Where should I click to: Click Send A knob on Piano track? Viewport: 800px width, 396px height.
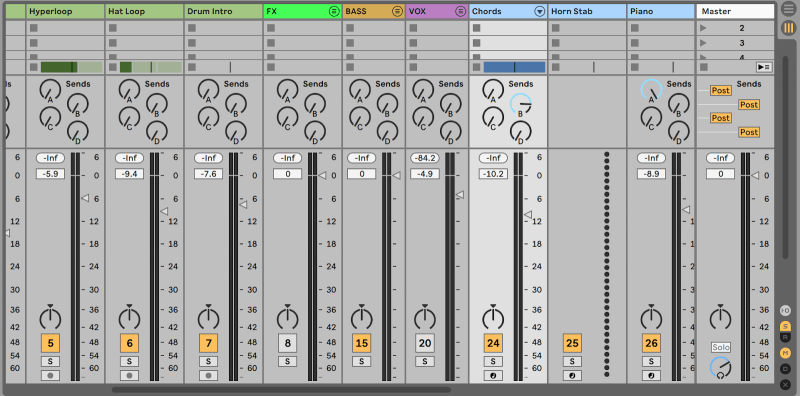click(652, 90)
